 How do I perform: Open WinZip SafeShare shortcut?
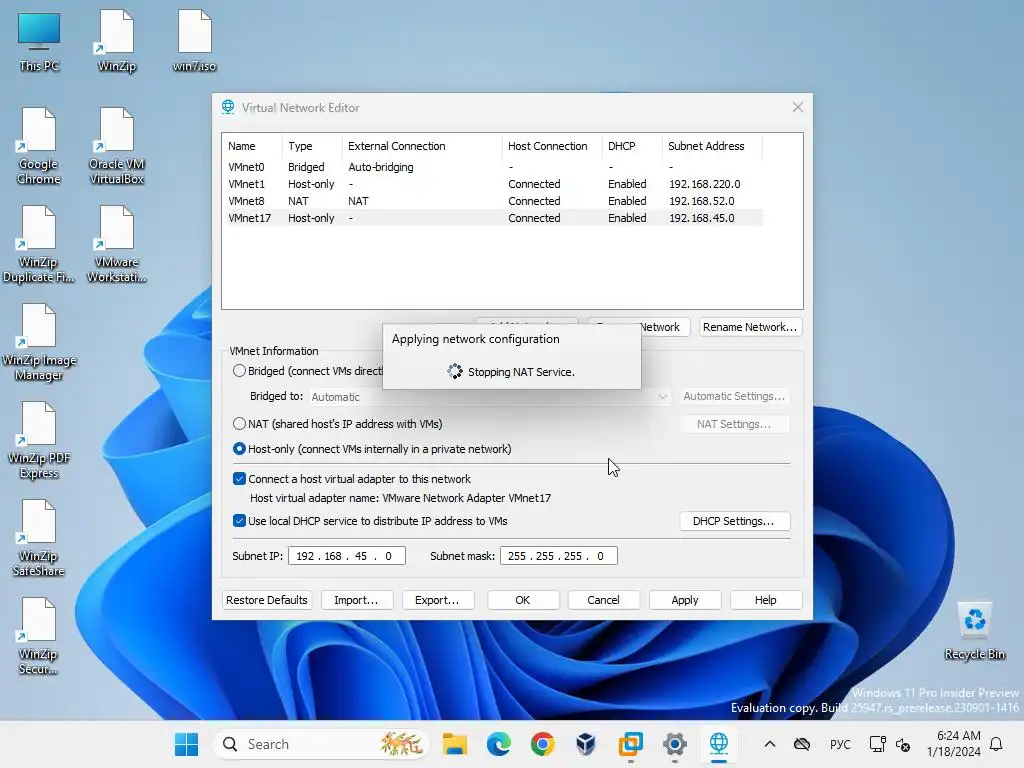(39, 538)
